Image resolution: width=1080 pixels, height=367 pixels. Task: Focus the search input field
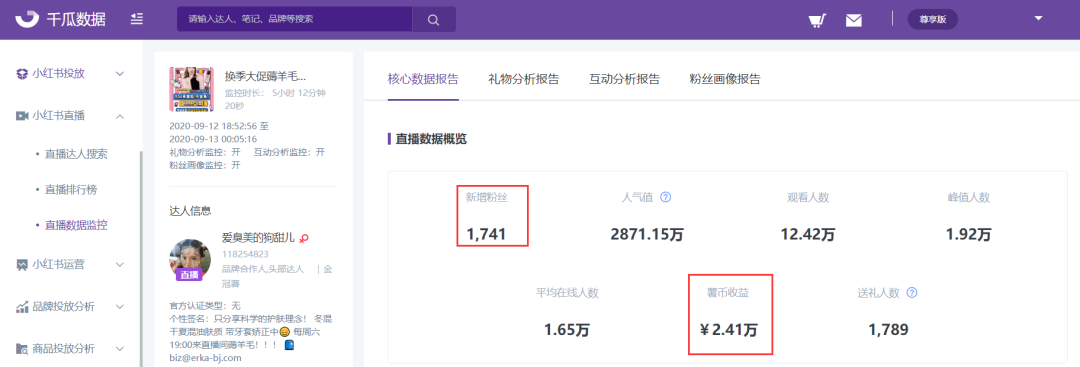pos(295,19)
